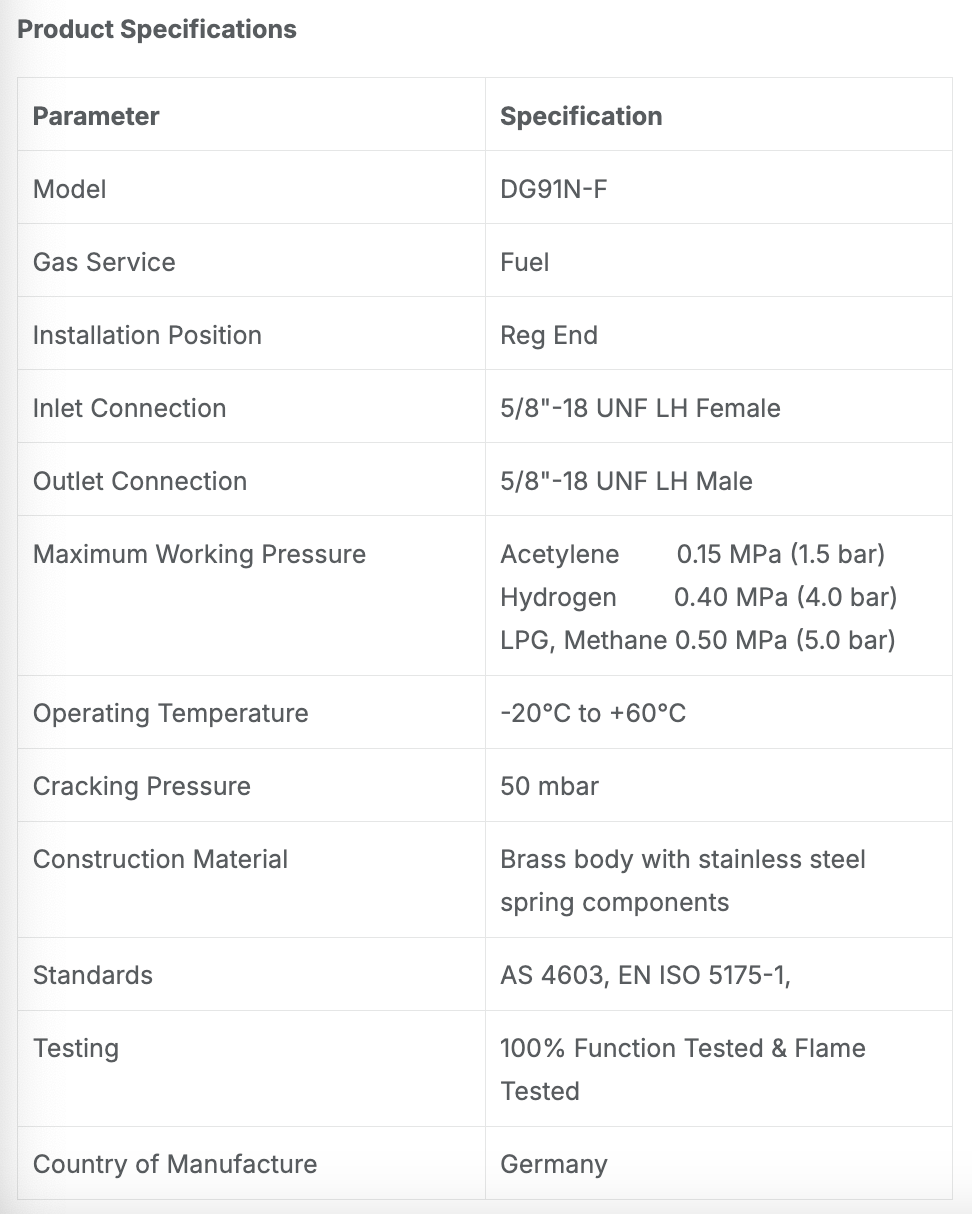
Task: Select the AS 4603, EN ISO 5175-1 text
Action: 645,975
